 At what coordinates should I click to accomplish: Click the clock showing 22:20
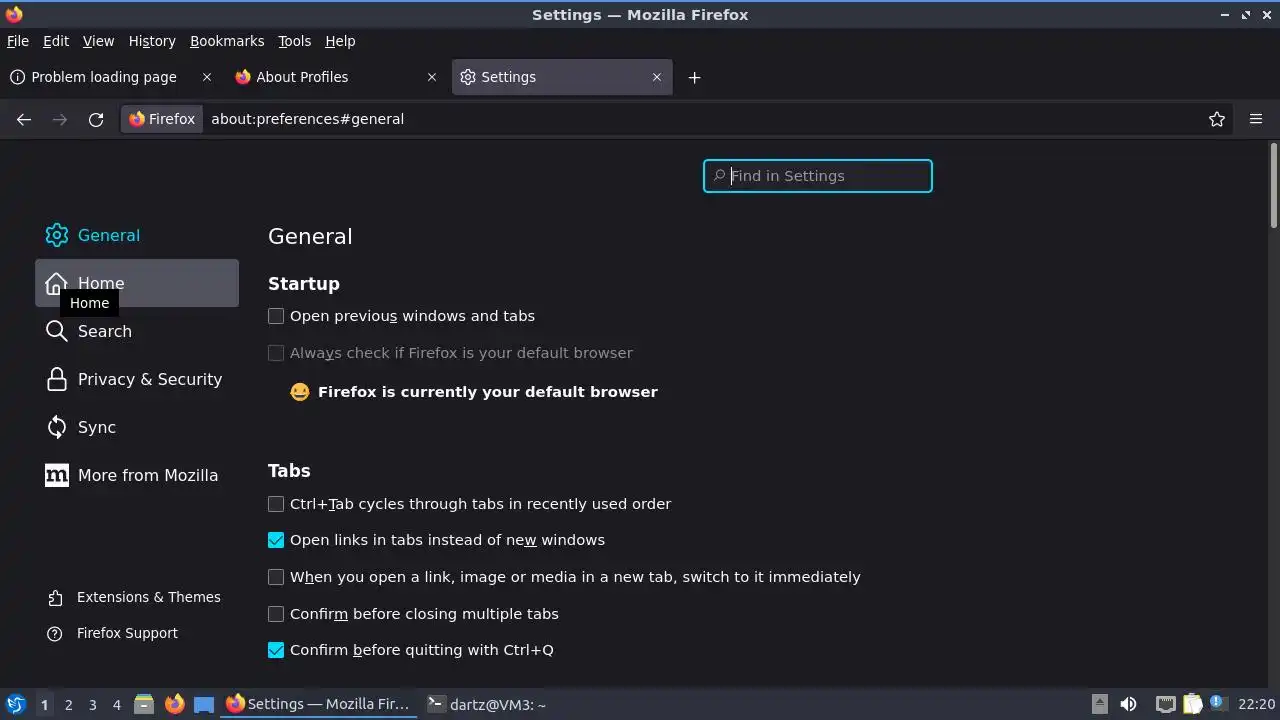(1256, 704)
